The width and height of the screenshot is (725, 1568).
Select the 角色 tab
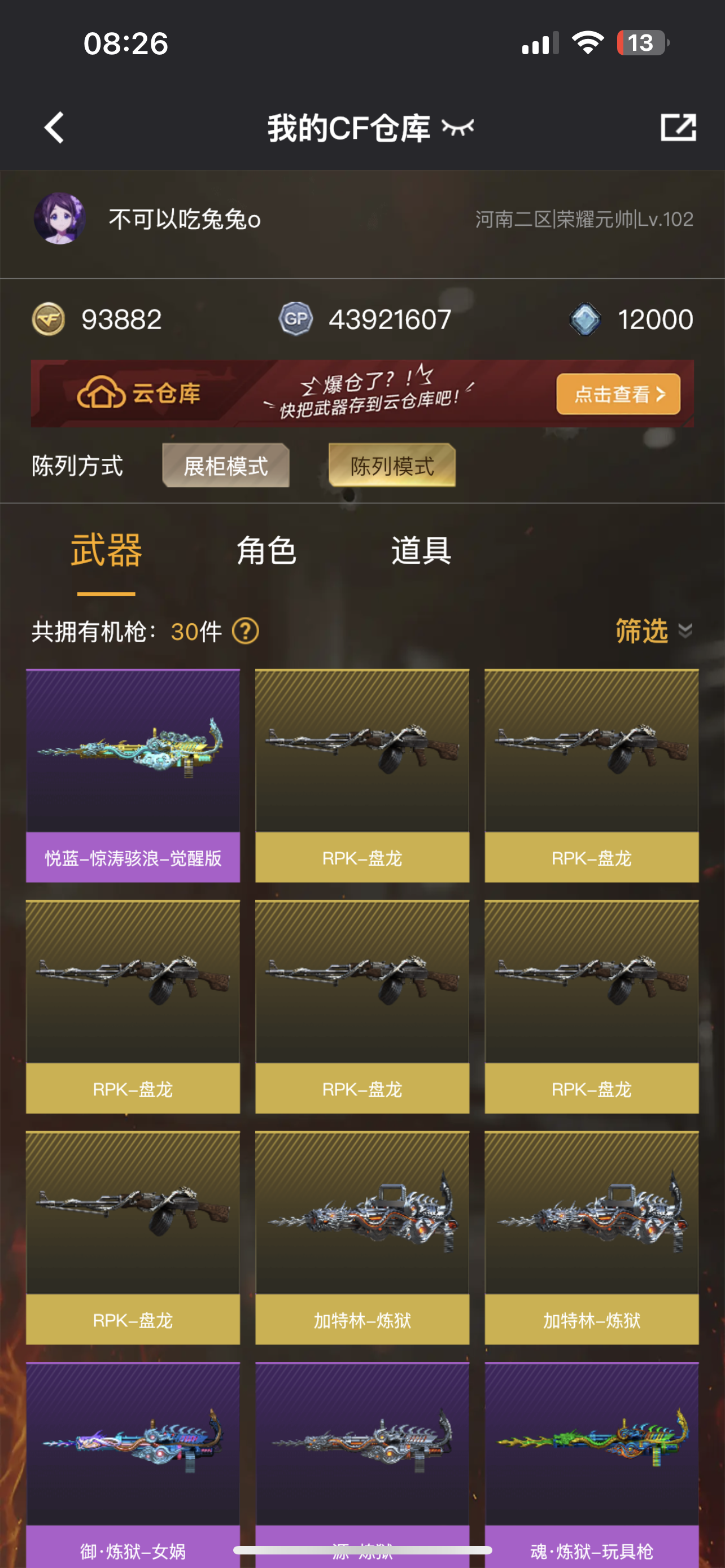[266, 551]
